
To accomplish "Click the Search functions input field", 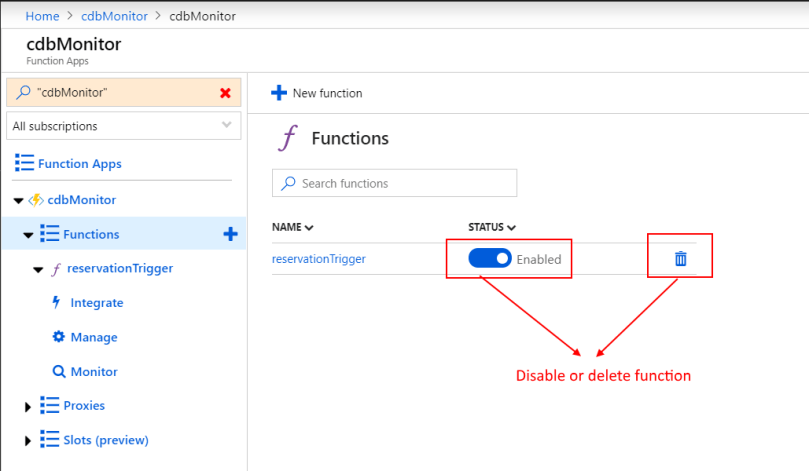I will 394,183.
